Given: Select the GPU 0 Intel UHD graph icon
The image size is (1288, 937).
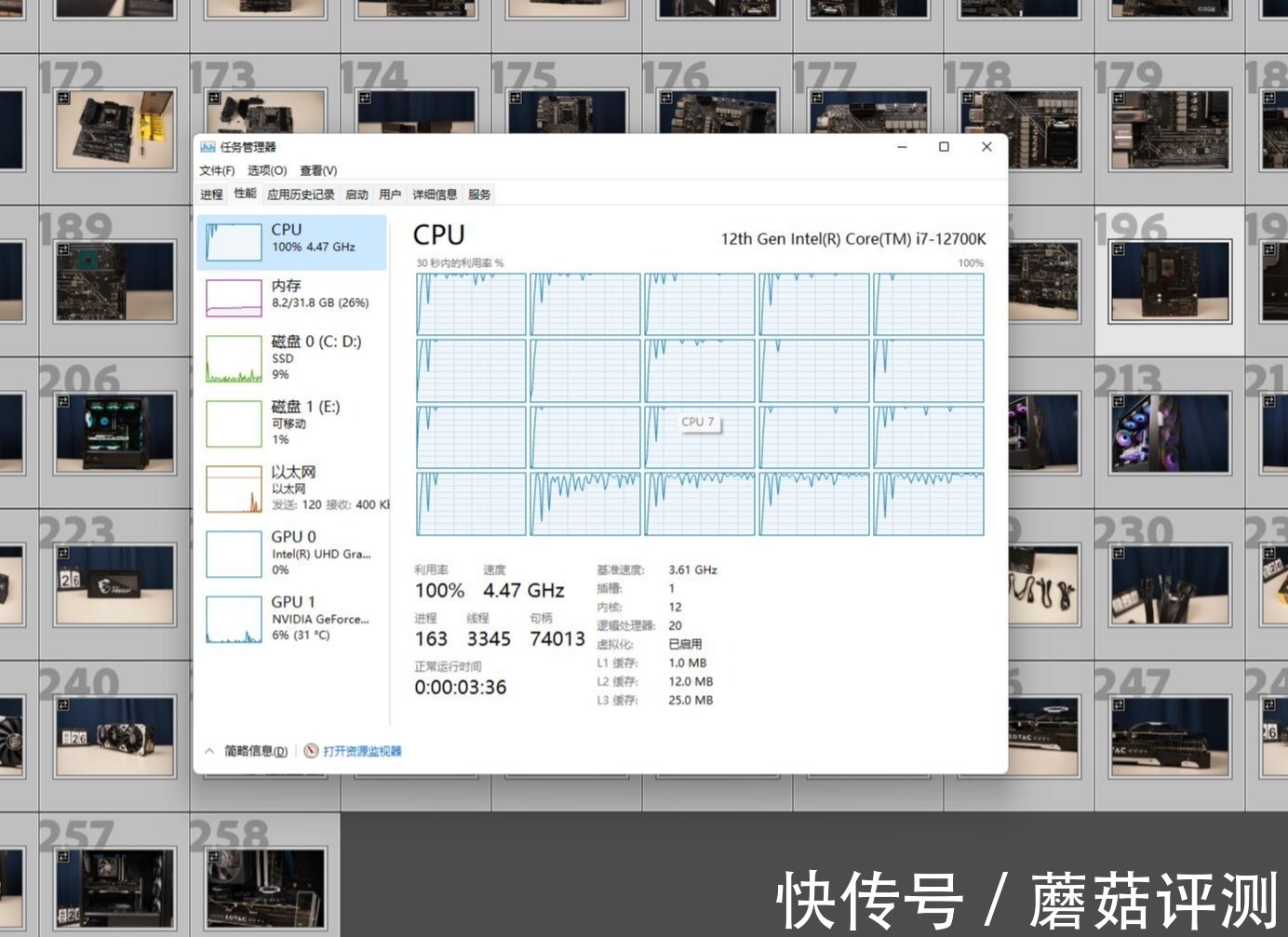Looking at the screenshot, I should point(234,555).
